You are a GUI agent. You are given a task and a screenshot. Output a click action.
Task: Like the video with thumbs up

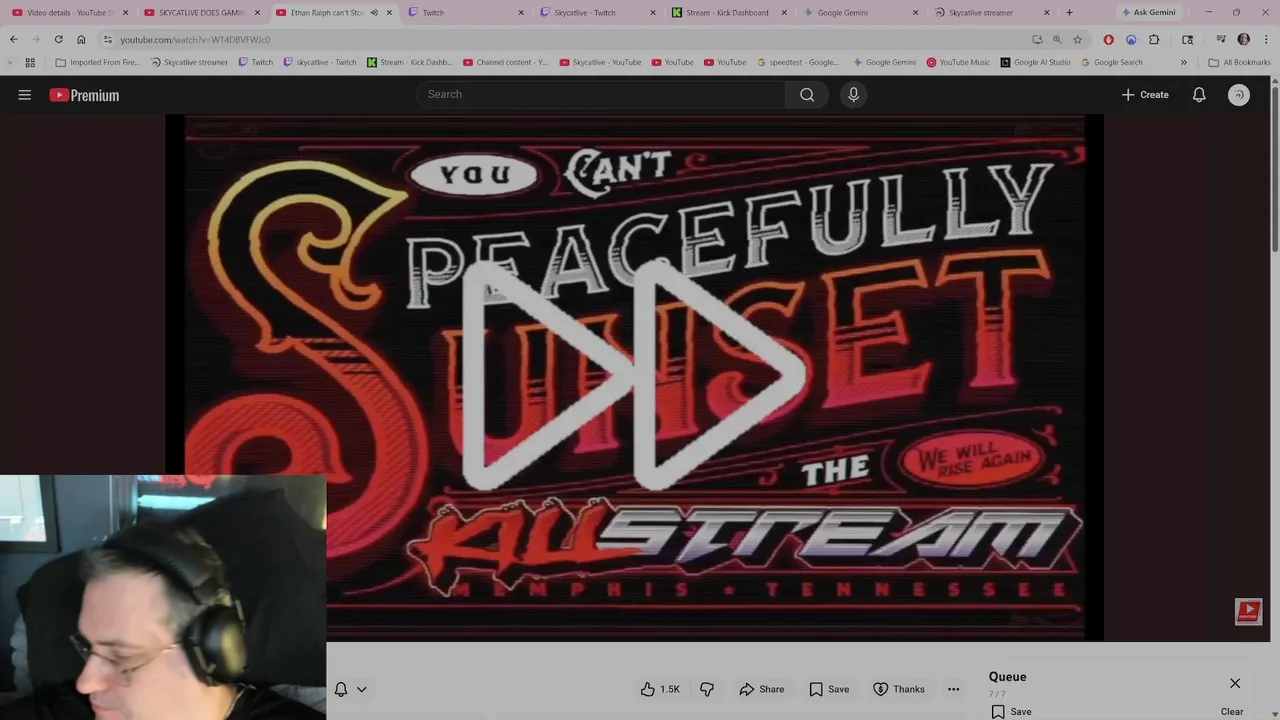(x=660, y=689)
